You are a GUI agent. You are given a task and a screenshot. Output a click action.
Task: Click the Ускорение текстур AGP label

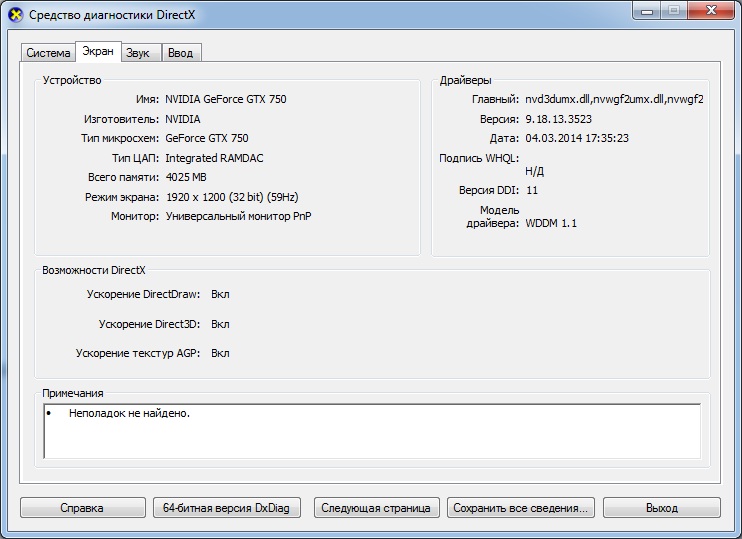pos(138,353)
